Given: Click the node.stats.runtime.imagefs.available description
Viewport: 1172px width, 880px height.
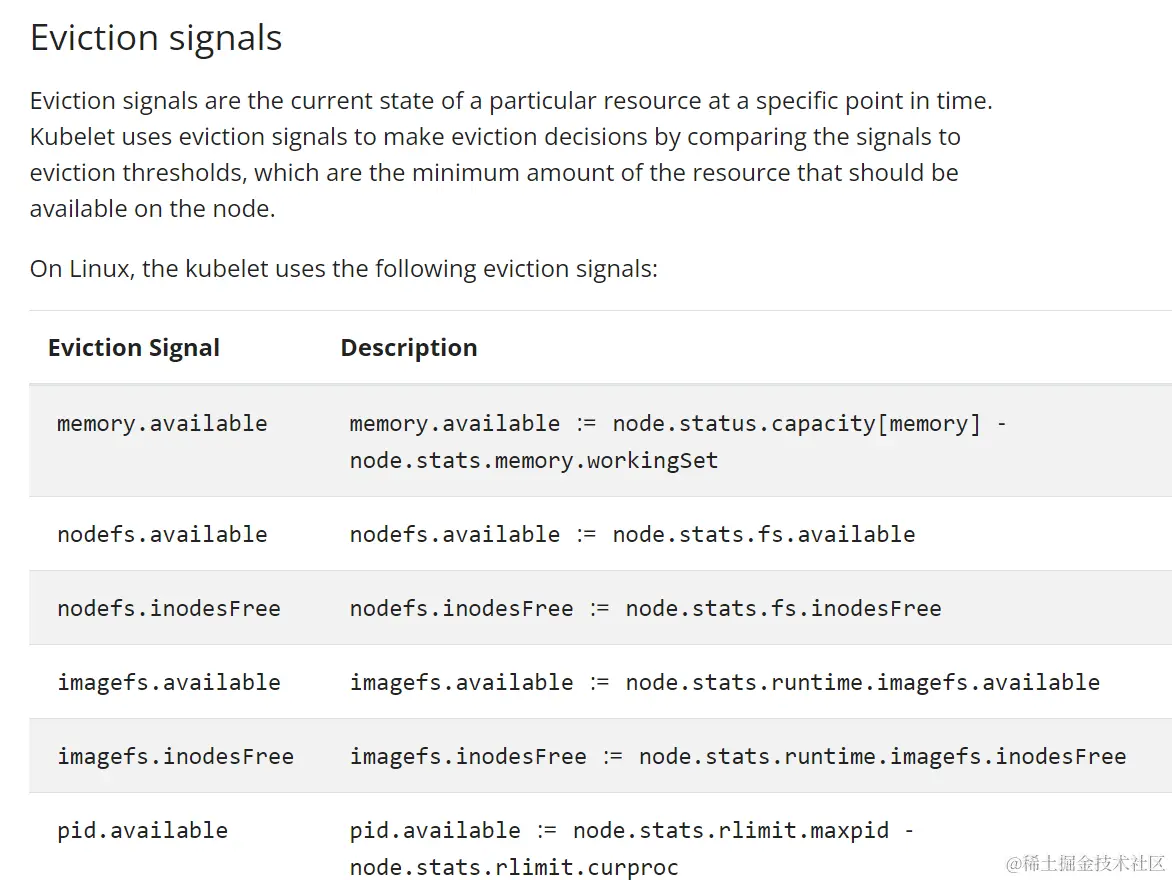Looking at the screenshot, I should (724, 682).
